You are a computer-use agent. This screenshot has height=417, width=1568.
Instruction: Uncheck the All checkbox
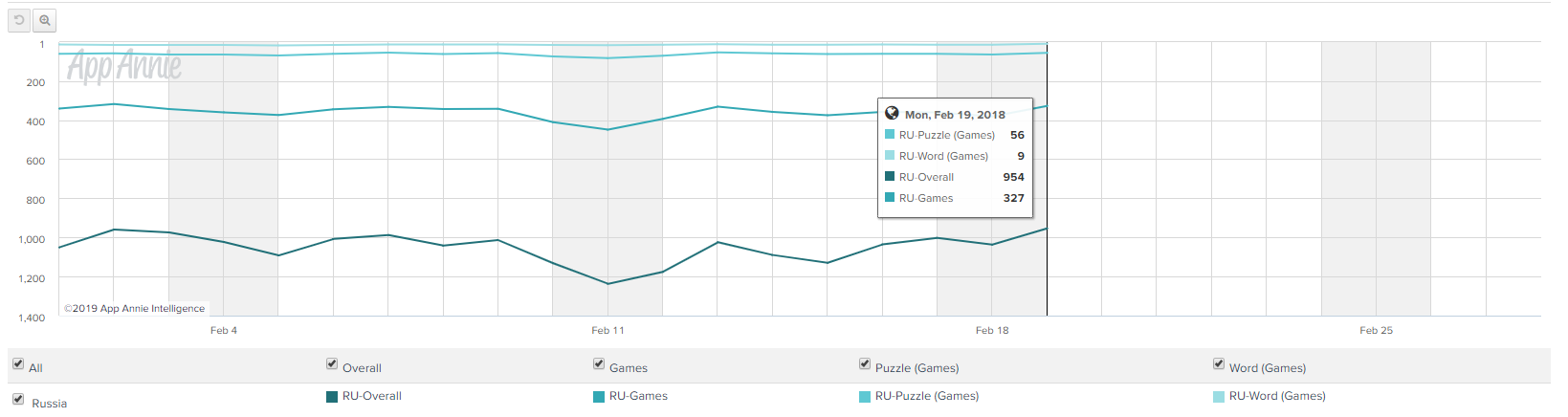pyautogui.click(x=18, y=363)
